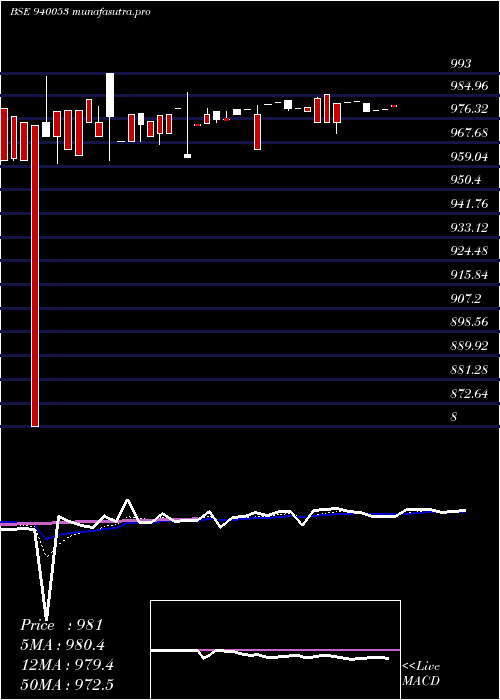Select the 950.4 price axis label
This screenshot has height=700, width=500.
coord(466,180)
